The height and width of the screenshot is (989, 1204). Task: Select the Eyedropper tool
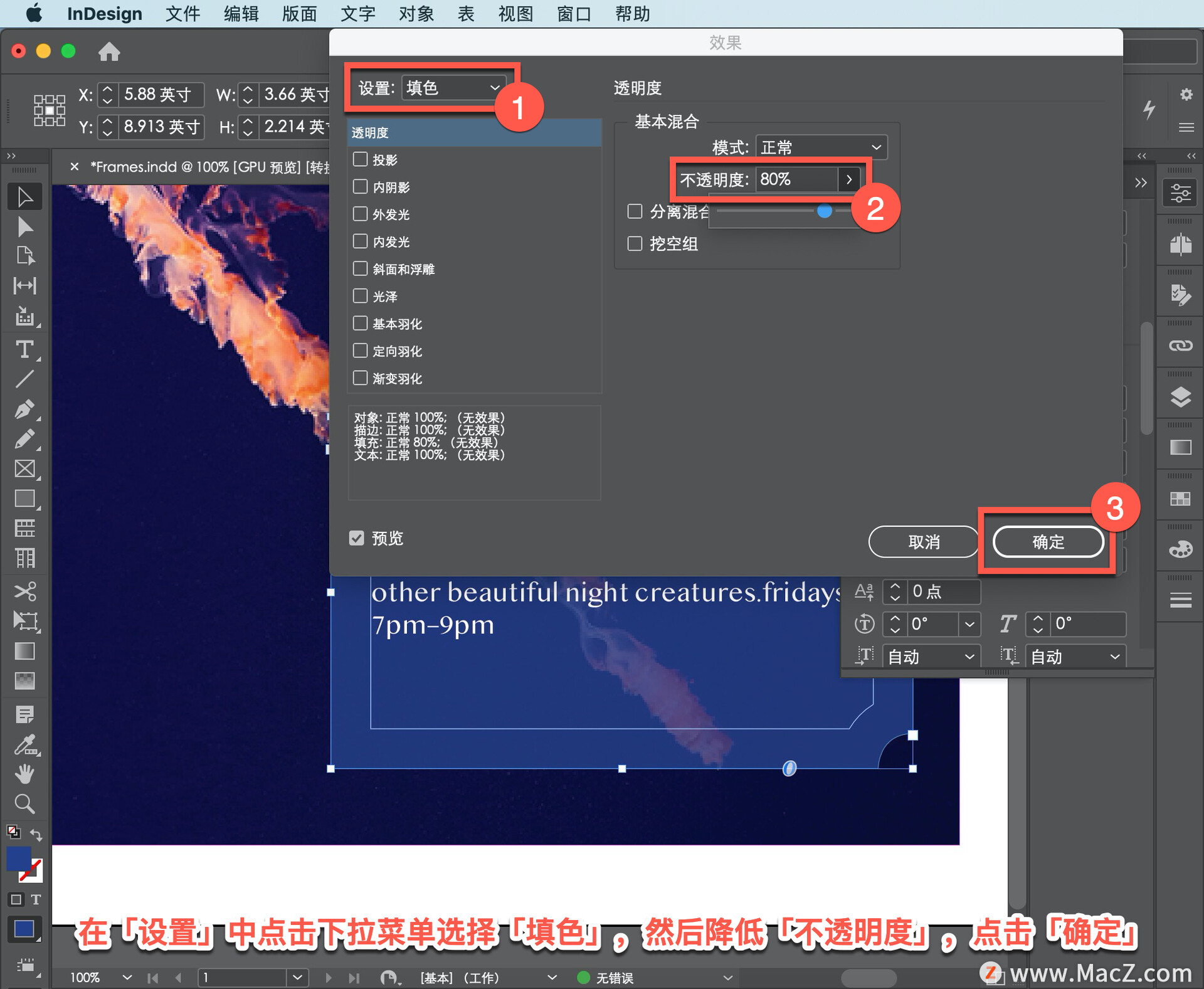25,745
